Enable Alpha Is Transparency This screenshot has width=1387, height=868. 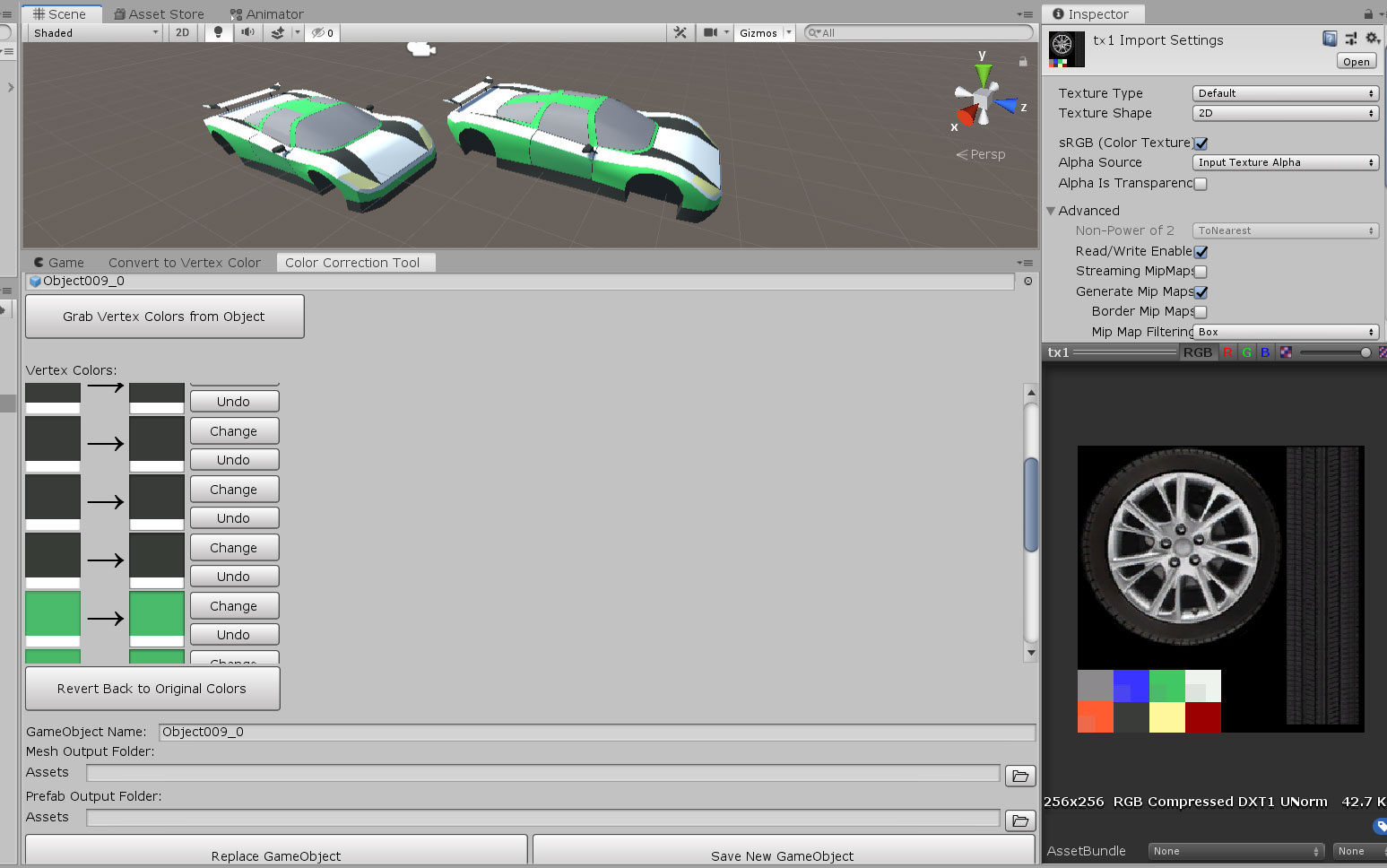(x=1201, y=183)
